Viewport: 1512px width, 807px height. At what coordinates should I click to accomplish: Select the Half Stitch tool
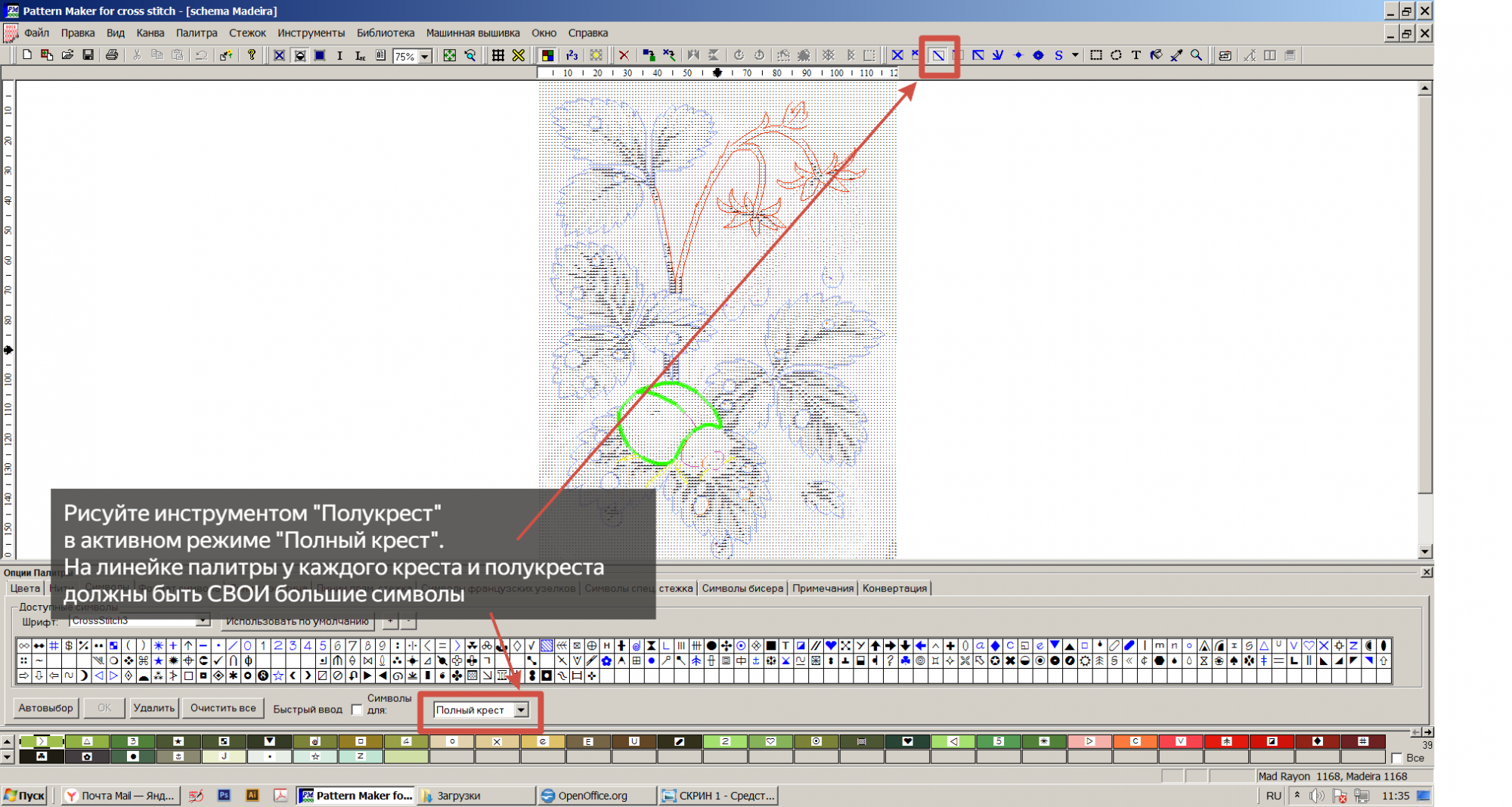point(937,55)
